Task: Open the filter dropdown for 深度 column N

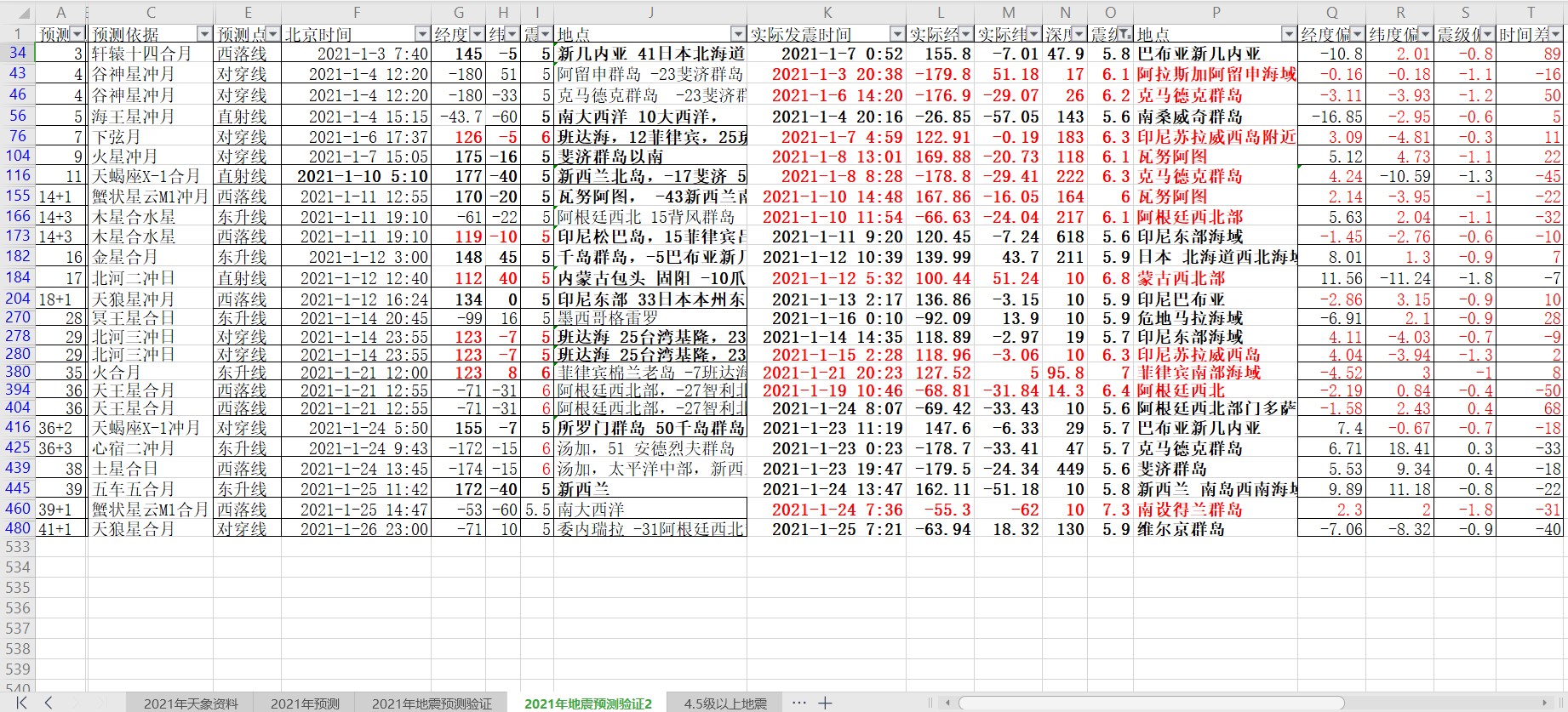Action: click(1079, 34)
